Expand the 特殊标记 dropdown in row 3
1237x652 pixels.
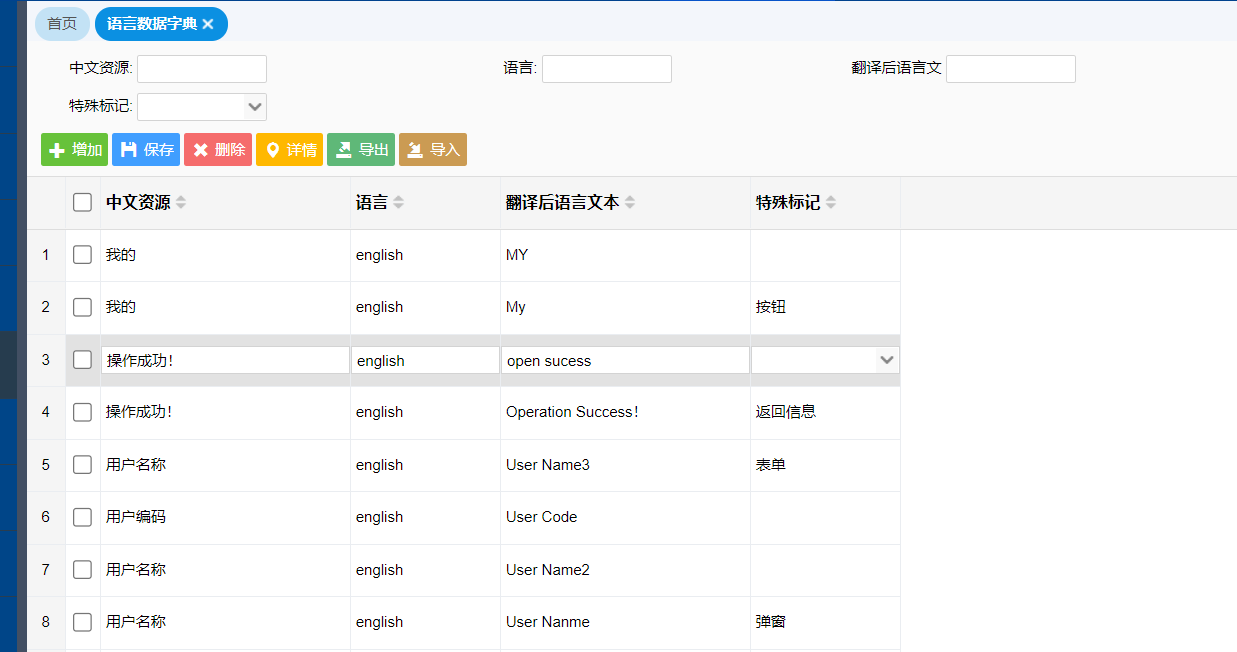886,360
